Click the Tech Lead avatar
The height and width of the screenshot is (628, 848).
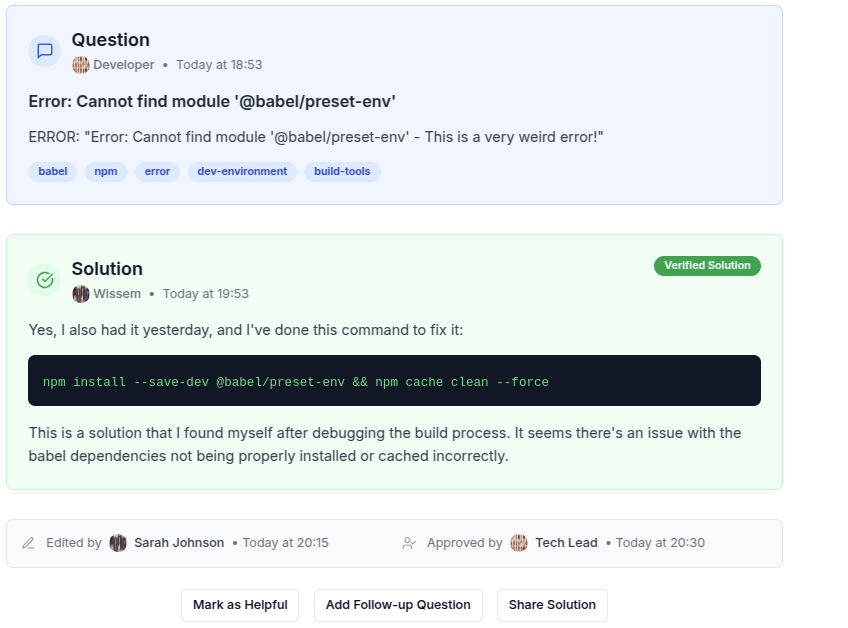[519, 543]
